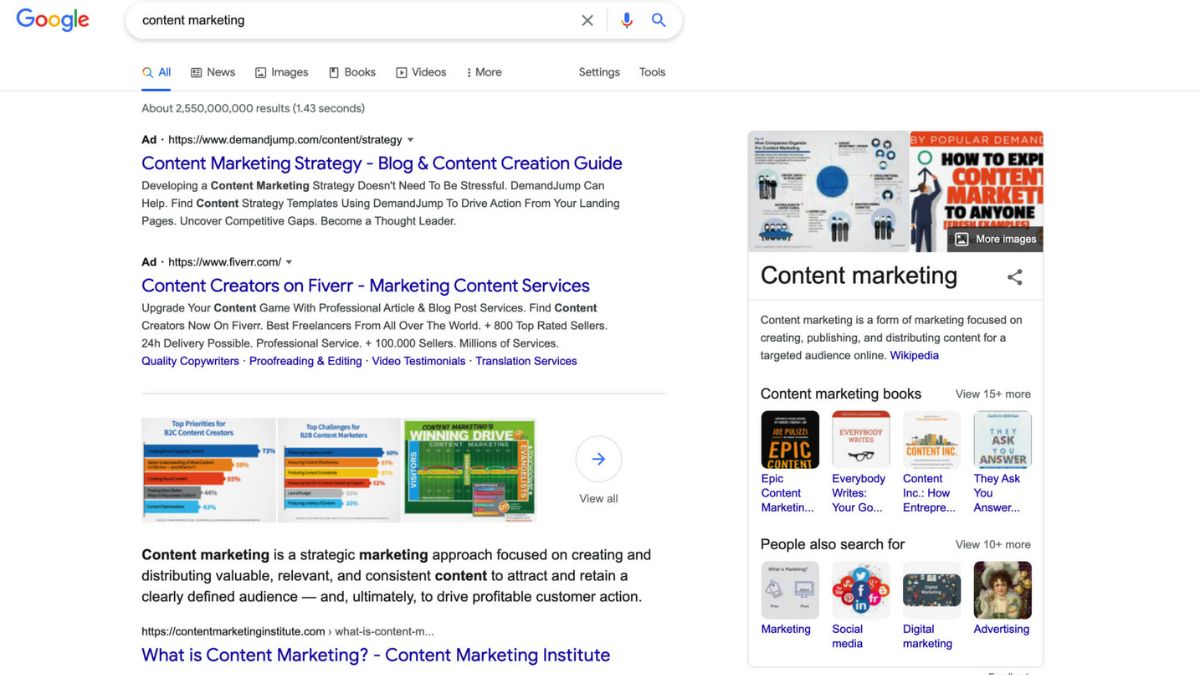Screen dimensions: 1200x675
Task: Click the About 2,550,000,000 results text
Action: pyautogui.click(x=253, y=108)
